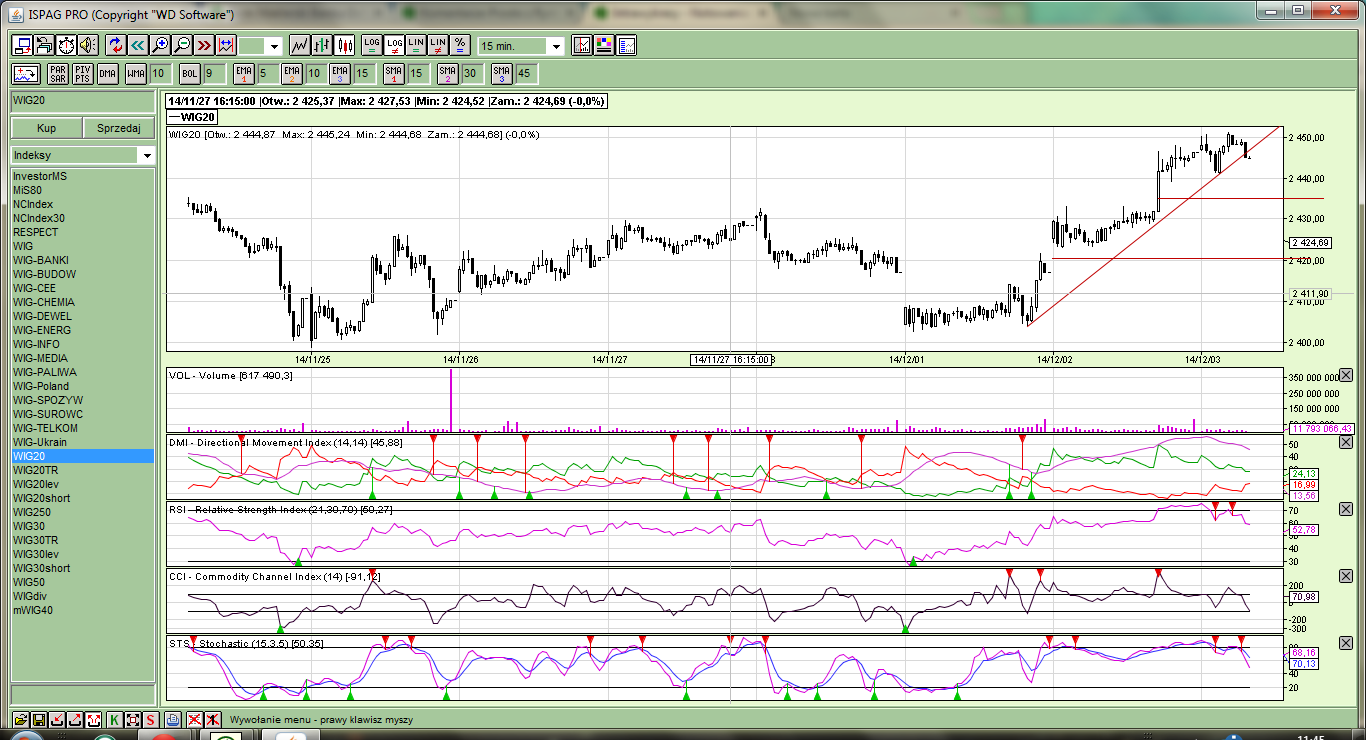Open the color palette settings icon

pyautogui.click(x=604, y=45)
